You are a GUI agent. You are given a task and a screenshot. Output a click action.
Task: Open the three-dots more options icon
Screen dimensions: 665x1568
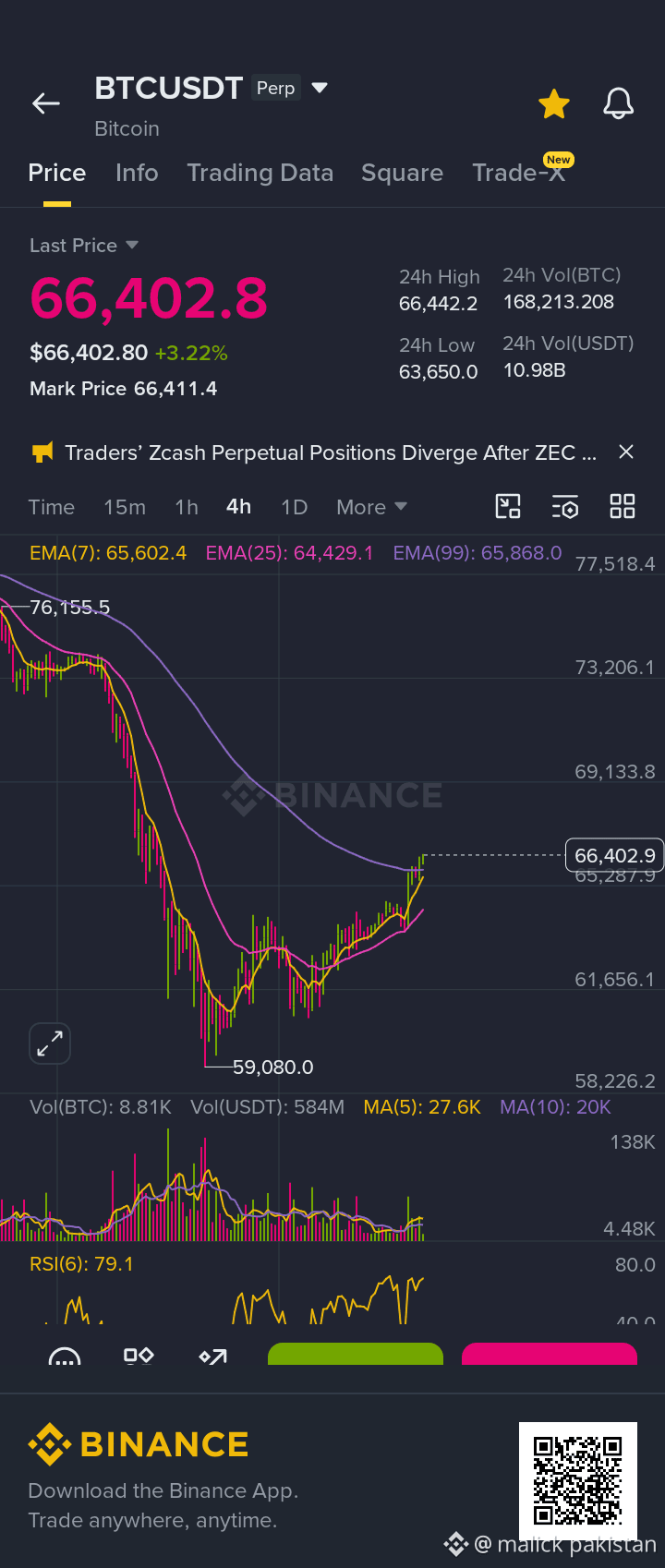pyautogui.click(x=65, y=1357)
